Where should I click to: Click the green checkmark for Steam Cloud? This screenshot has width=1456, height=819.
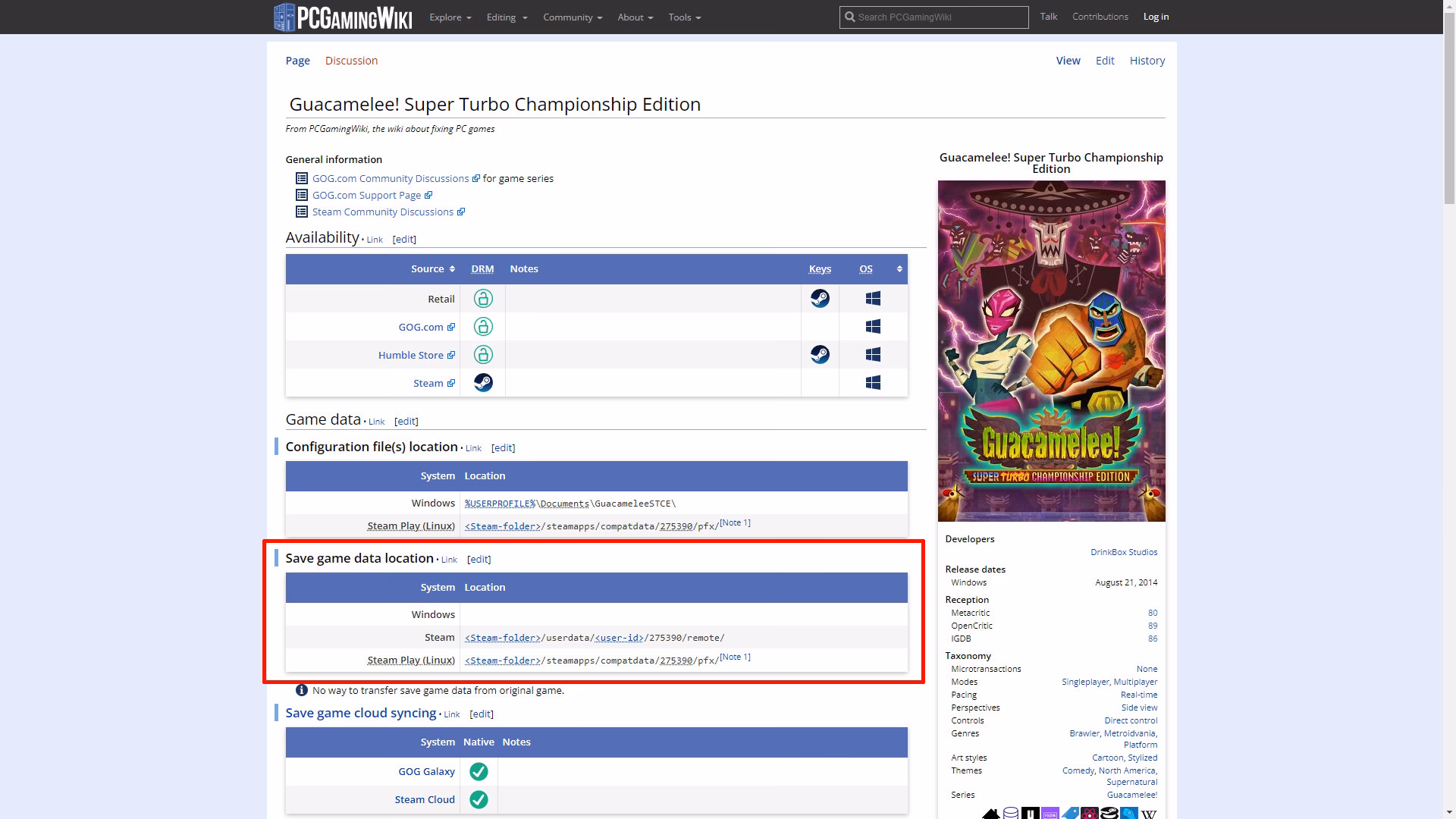pos(479,800)
